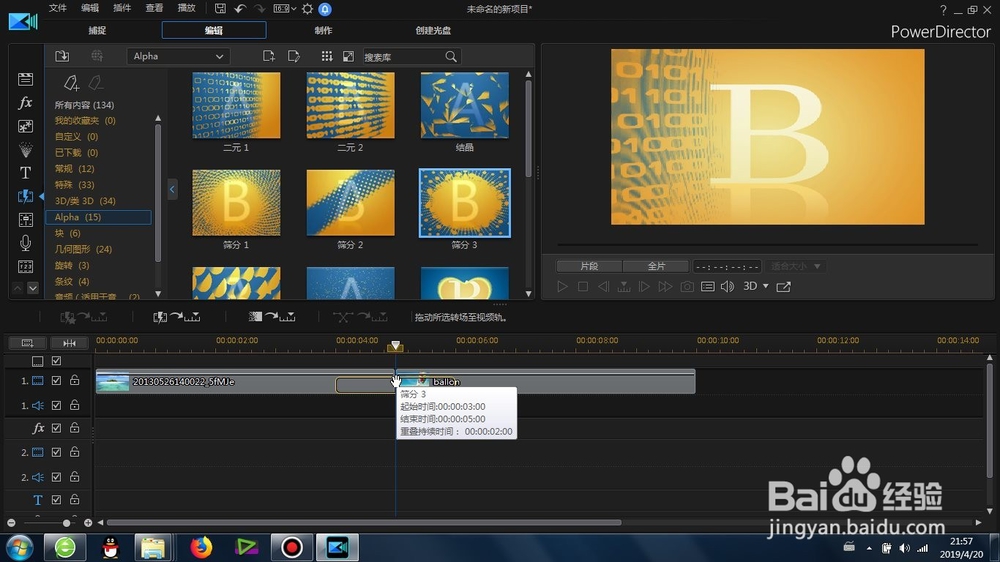Toggle audio track 2 checkbox
This screenshot has width=1000, height=562.
(x=56, y=477)
